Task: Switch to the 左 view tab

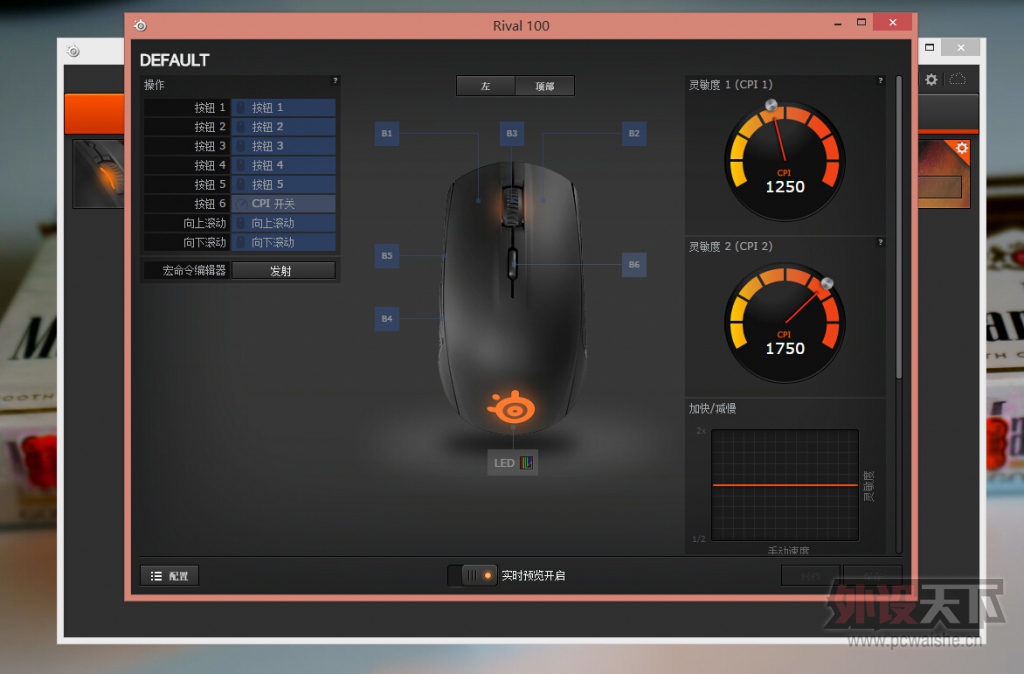Action: (486, 86)
